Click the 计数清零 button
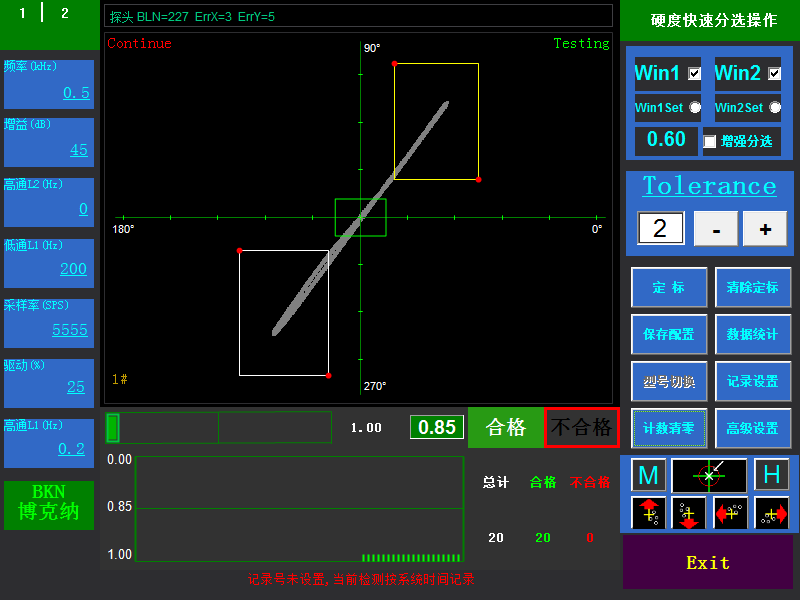The height and width of the screenshot is (600, 800). pyautogui.click(x=669, y=428)
